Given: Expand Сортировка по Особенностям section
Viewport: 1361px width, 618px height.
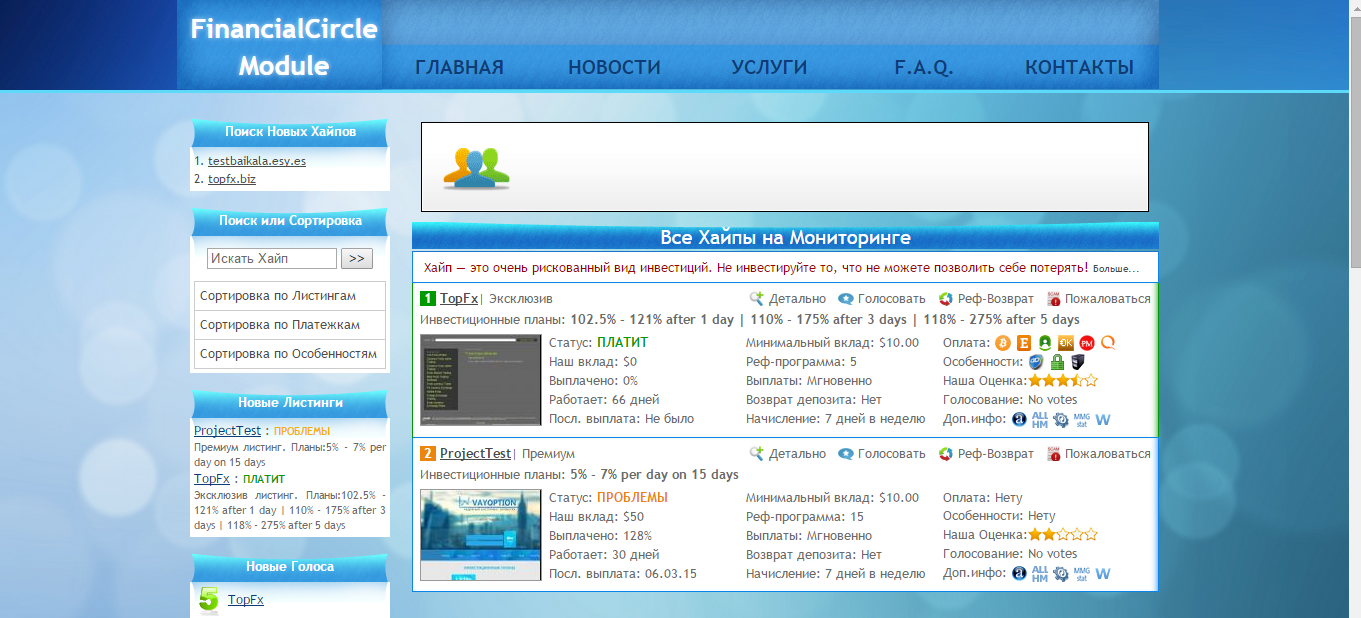Looking at the screenshot, I should [290, 353].
